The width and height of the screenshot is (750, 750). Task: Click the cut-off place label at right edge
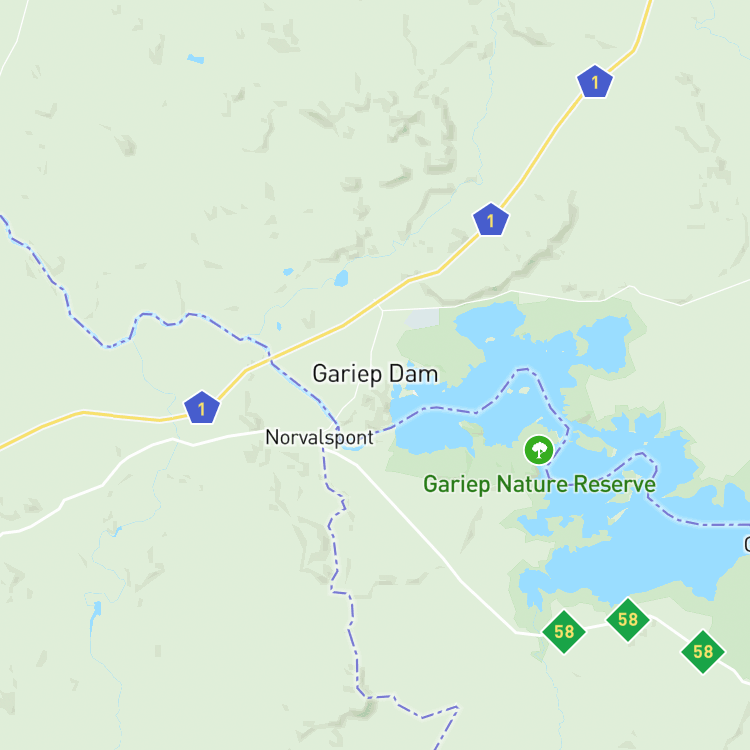(x=747, y=544)
